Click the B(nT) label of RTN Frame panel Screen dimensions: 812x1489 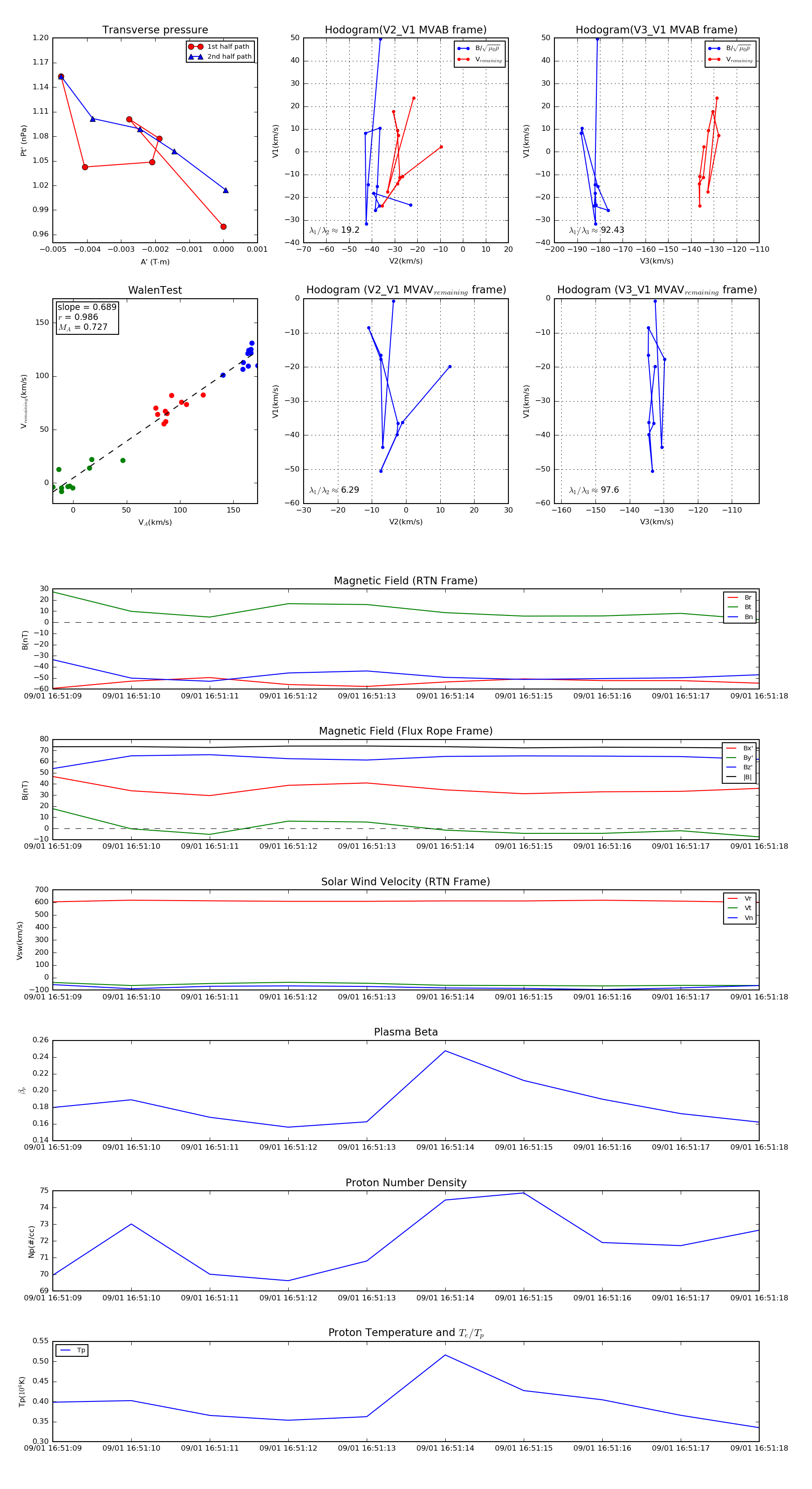coord(25,640)
